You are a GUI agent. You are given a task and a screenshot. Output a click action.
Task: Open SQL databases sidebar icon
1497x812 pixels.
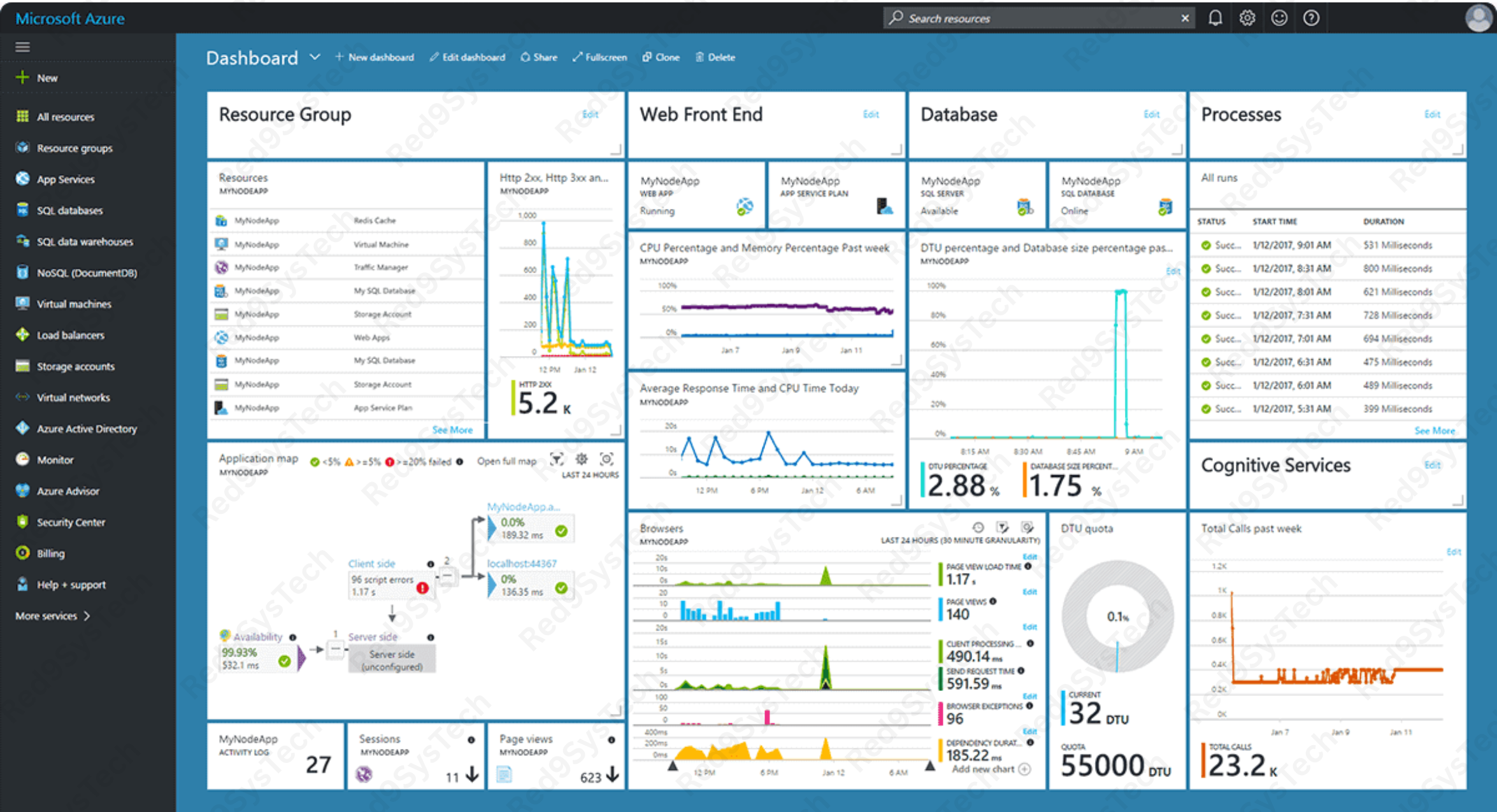22,210
